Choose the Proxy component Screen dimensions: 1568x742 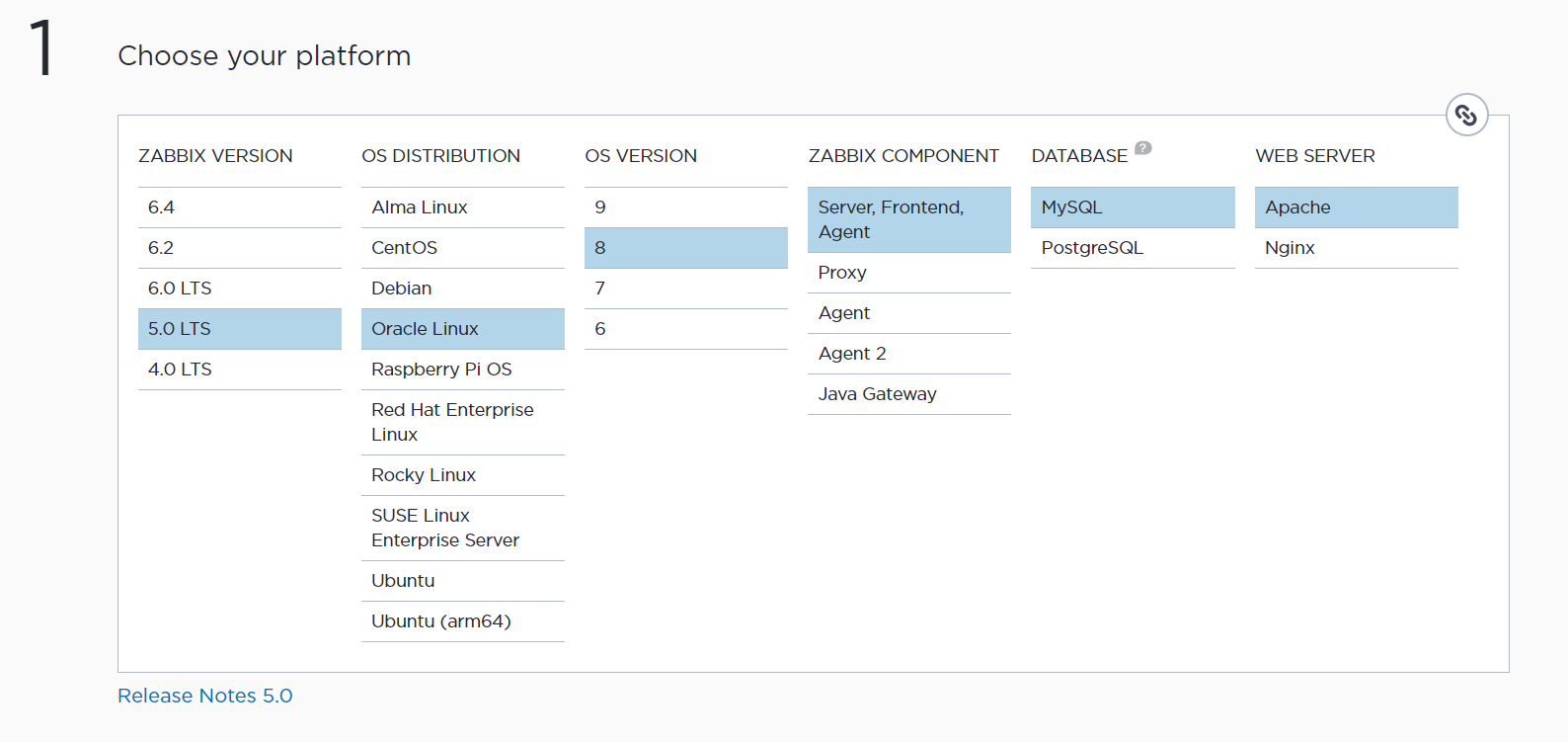909,273
